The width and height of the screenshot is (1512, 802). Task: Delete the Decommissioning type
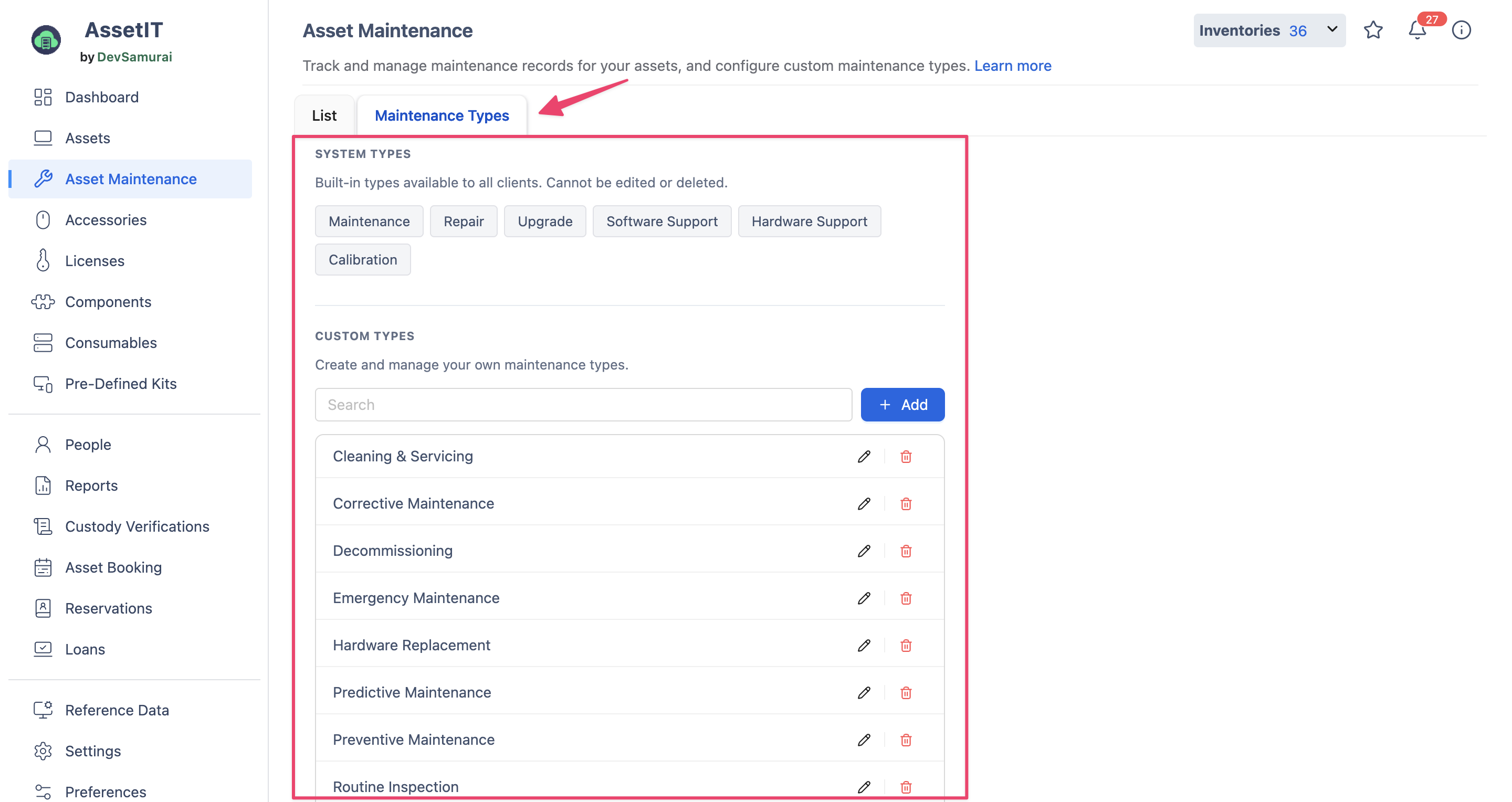click(906, 551)
